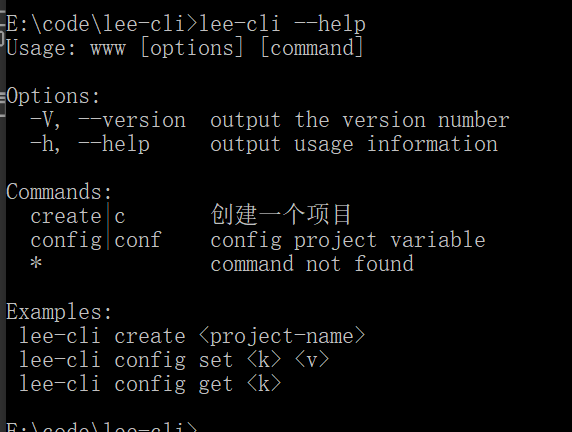Click 'output usage information' description

pyautogui.click(x=354, y=144)
